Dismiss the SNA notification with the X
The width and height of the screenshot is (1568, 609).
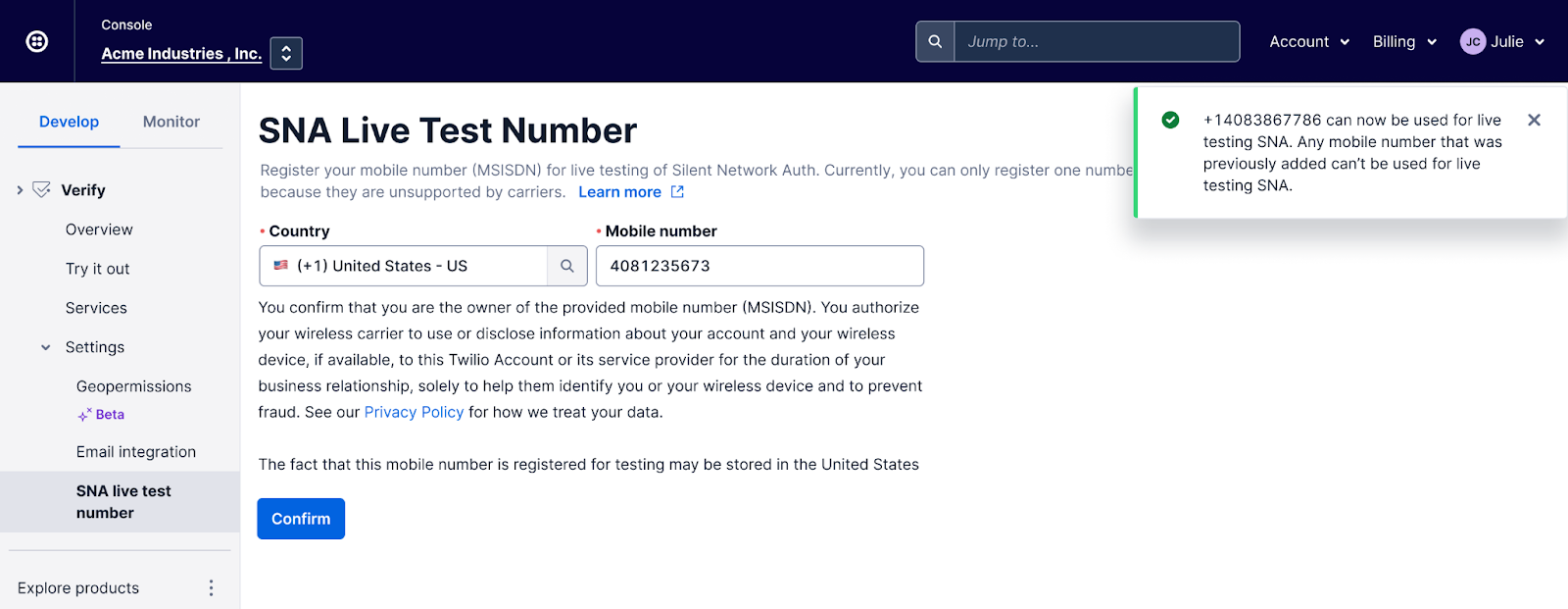point(1534,119)
